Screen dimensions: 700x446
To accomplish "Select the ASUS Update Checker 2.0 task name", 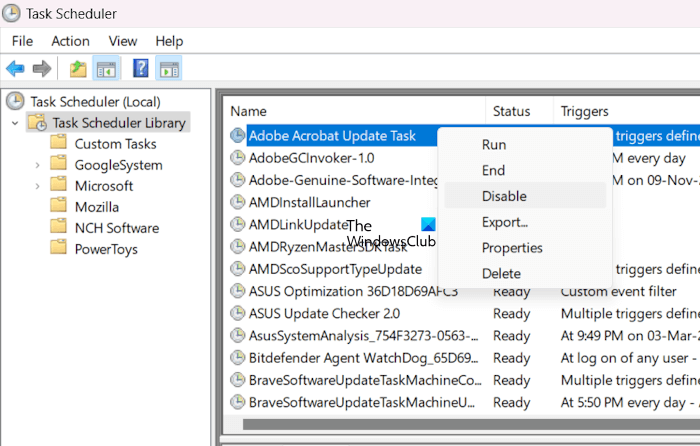I will pyautogui.click(x=324, y=313).
